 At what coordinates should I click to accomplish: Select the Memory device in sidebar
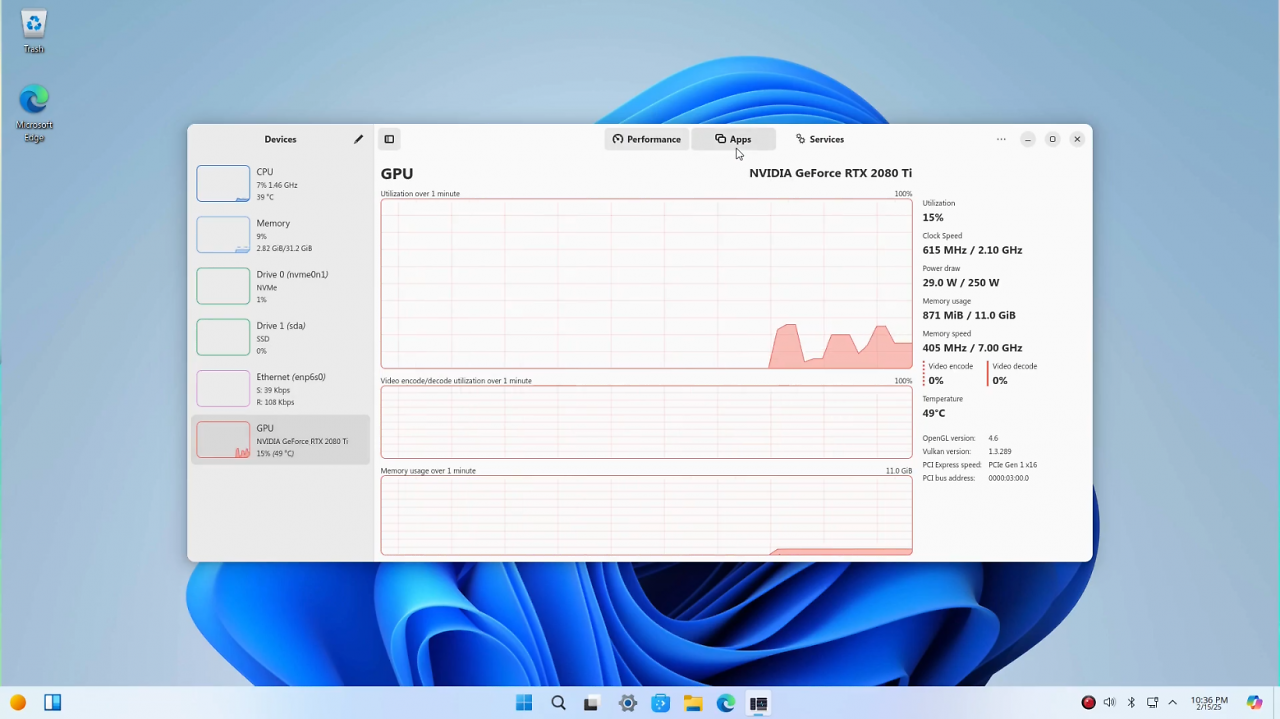click(x=280, y=235)
